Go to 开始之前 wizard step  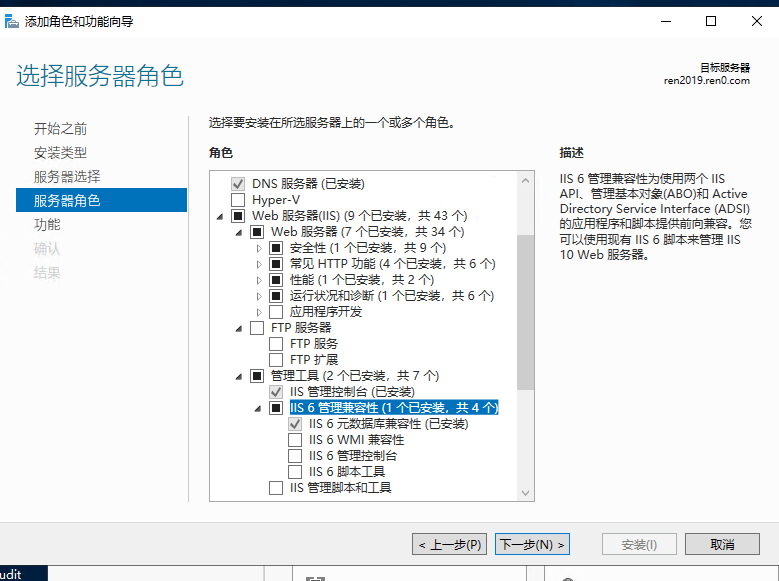pyautogui.click(x=60, y=129)
